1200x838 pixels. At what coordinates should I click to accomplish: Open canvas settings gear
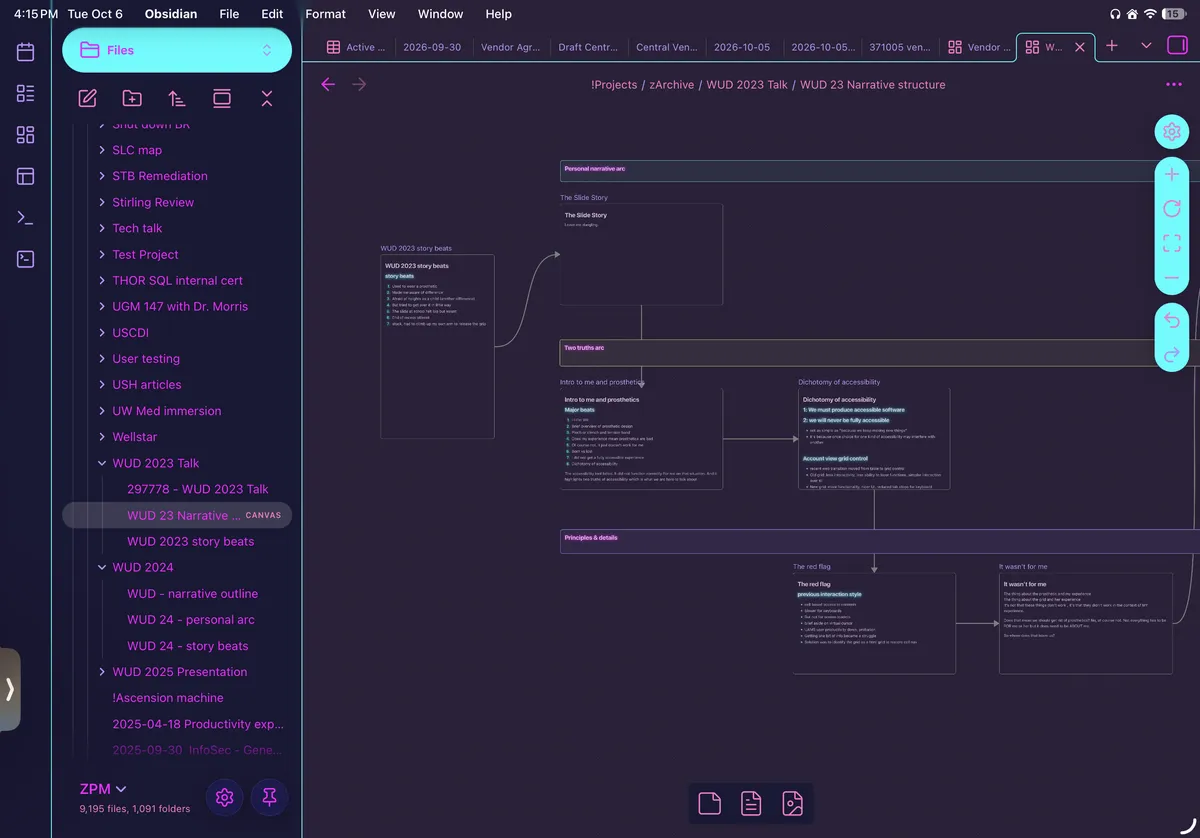pos(1172,131)
